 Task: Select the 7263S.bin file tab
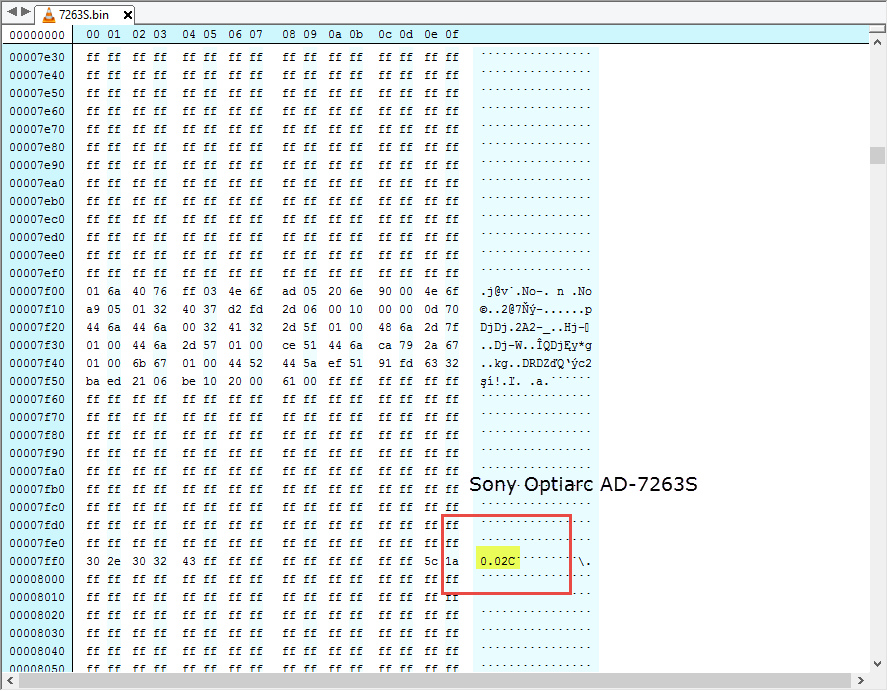pyautogui.click(x=85, y=15)
